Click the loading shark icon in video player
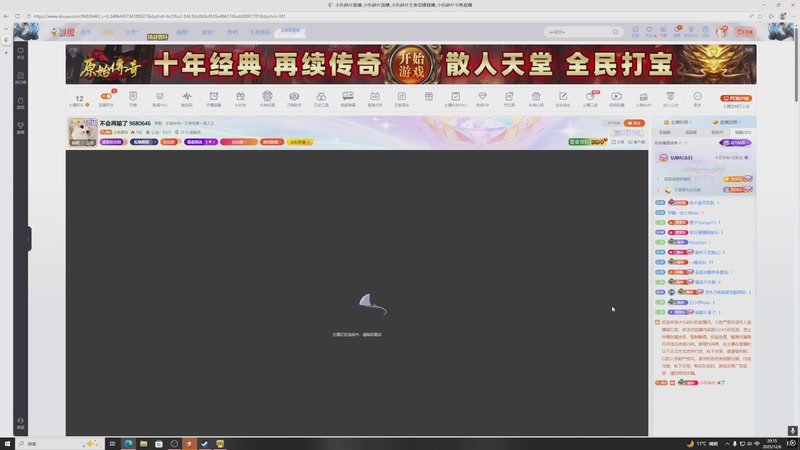 (372, 304)
